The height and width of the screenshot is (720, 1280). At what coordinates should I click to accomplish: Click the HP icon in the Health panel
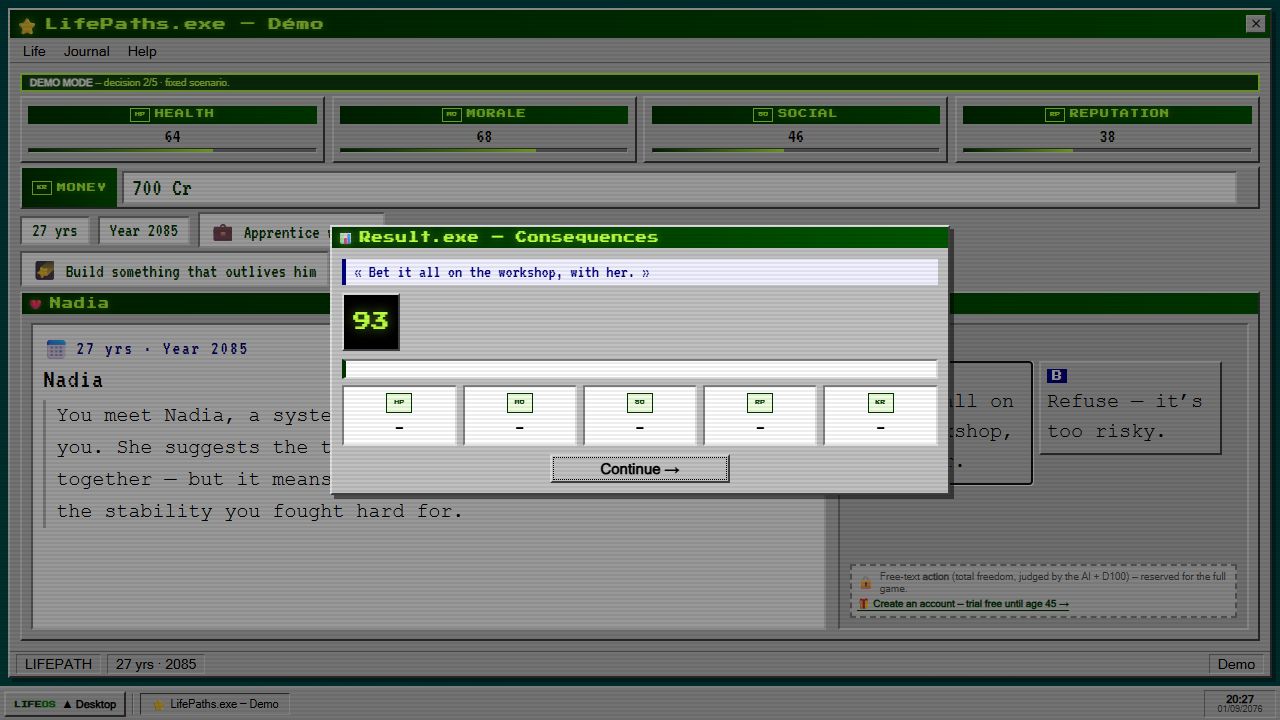click(140, 114)
